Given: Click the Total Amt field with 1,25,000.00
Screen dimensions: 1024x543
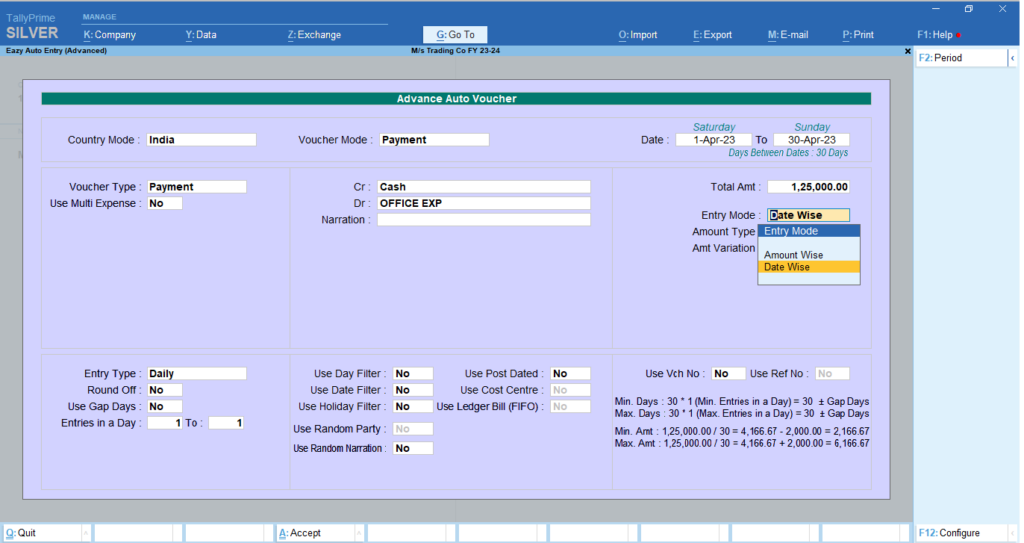Looking at the screenshot, I should click(x=809, y=187).
